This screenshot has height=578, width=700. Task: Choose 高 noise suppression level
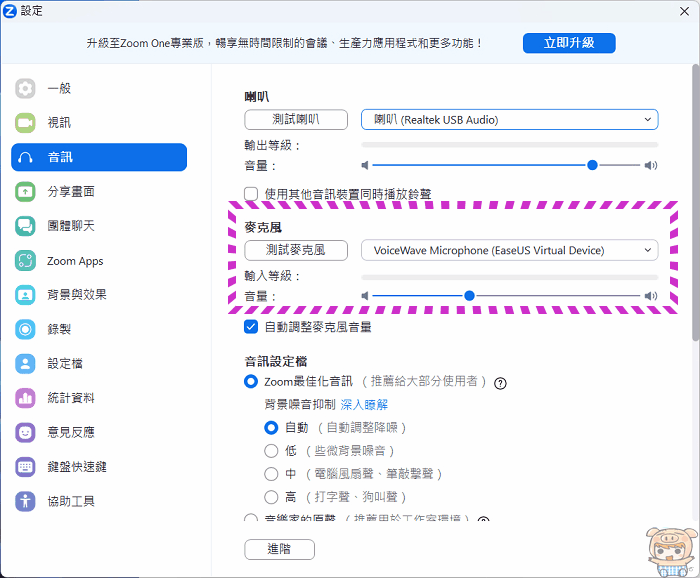(x=271, y=497)
